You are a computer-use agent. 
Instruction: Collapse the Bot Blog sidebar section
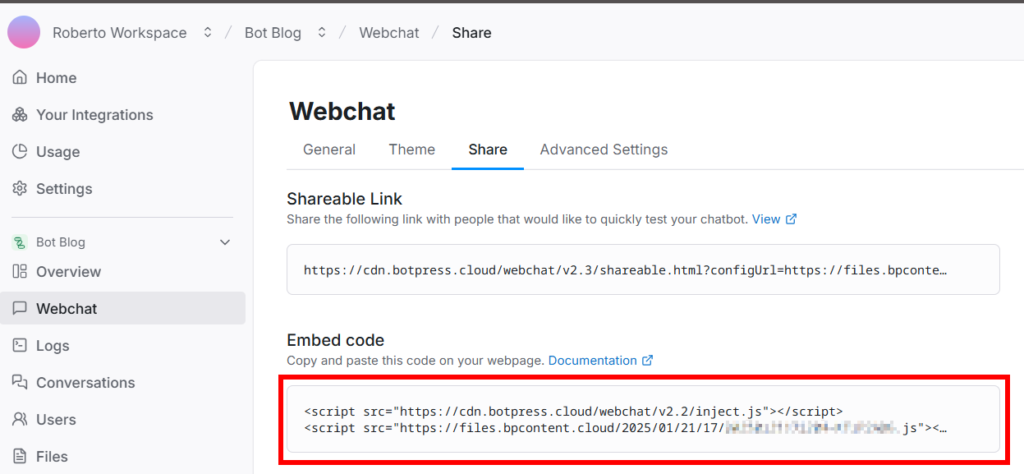(x=225, y=242)
